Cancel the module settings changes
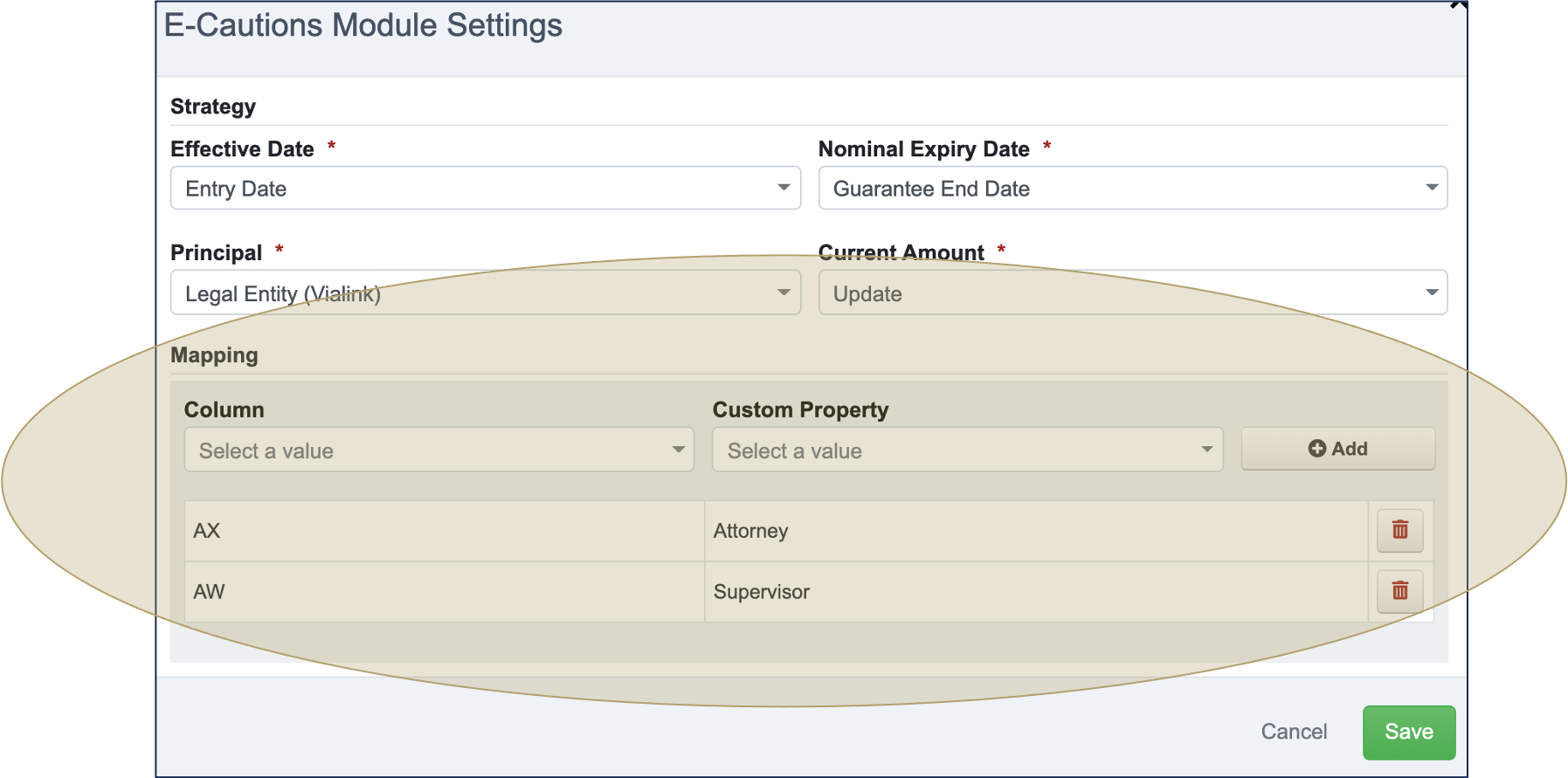This screenshot has height=778, width=1568. 1294,732
